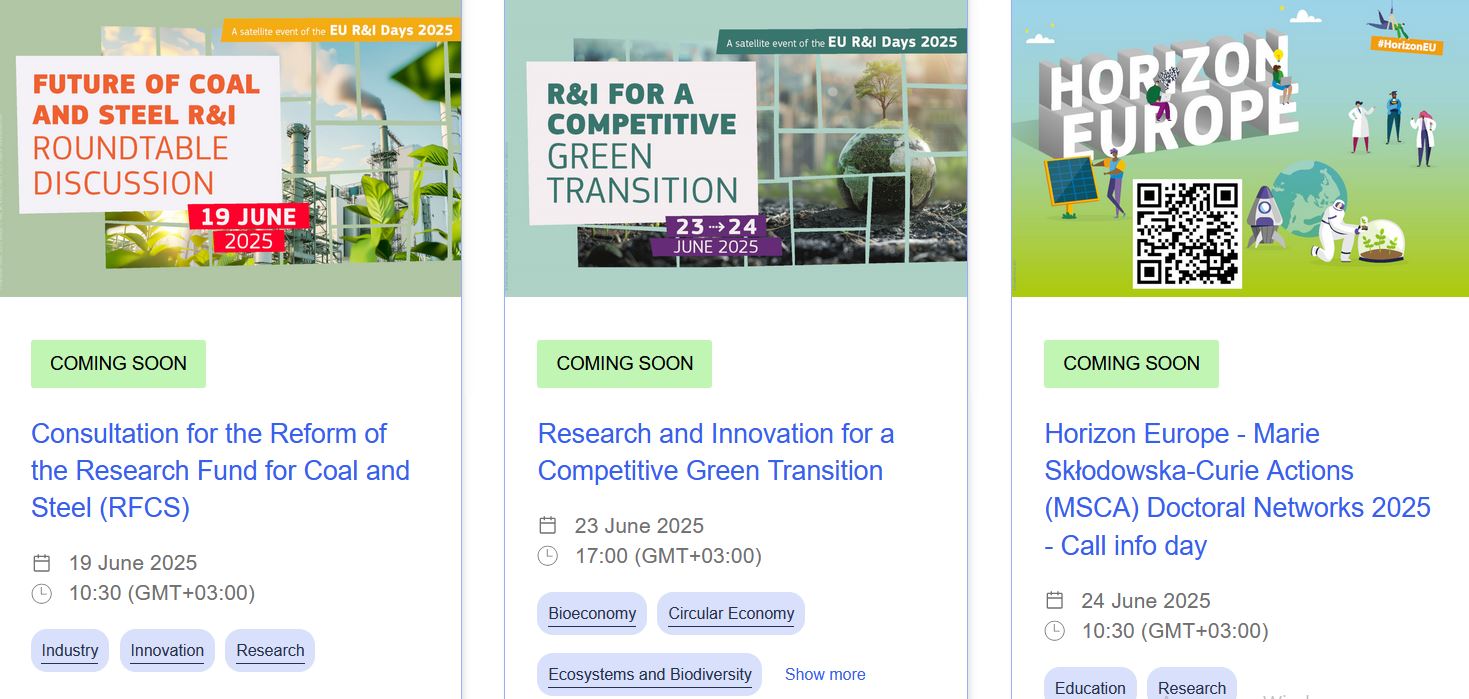Open Horizon Europe MSCA Doctoral Networks info day

click(x=1237, y=489)
